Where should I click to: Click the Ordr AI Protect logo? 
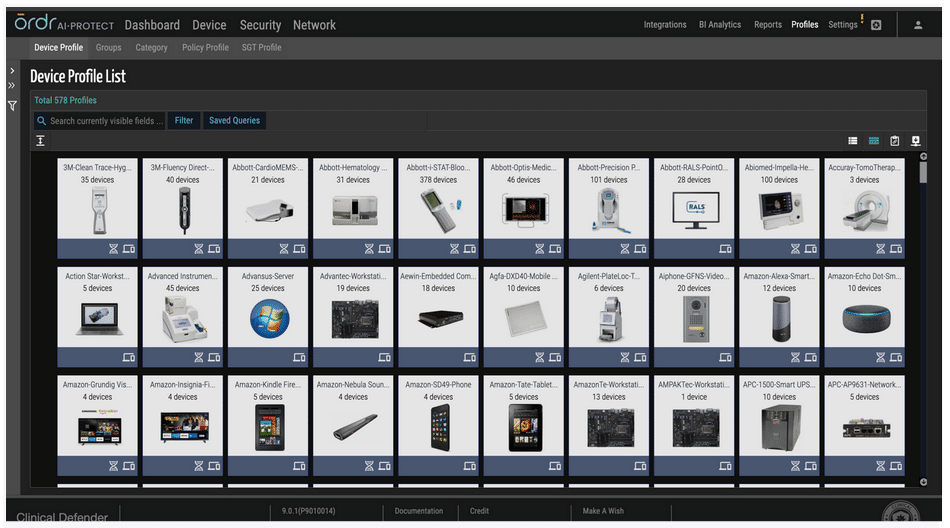[64, 23]
